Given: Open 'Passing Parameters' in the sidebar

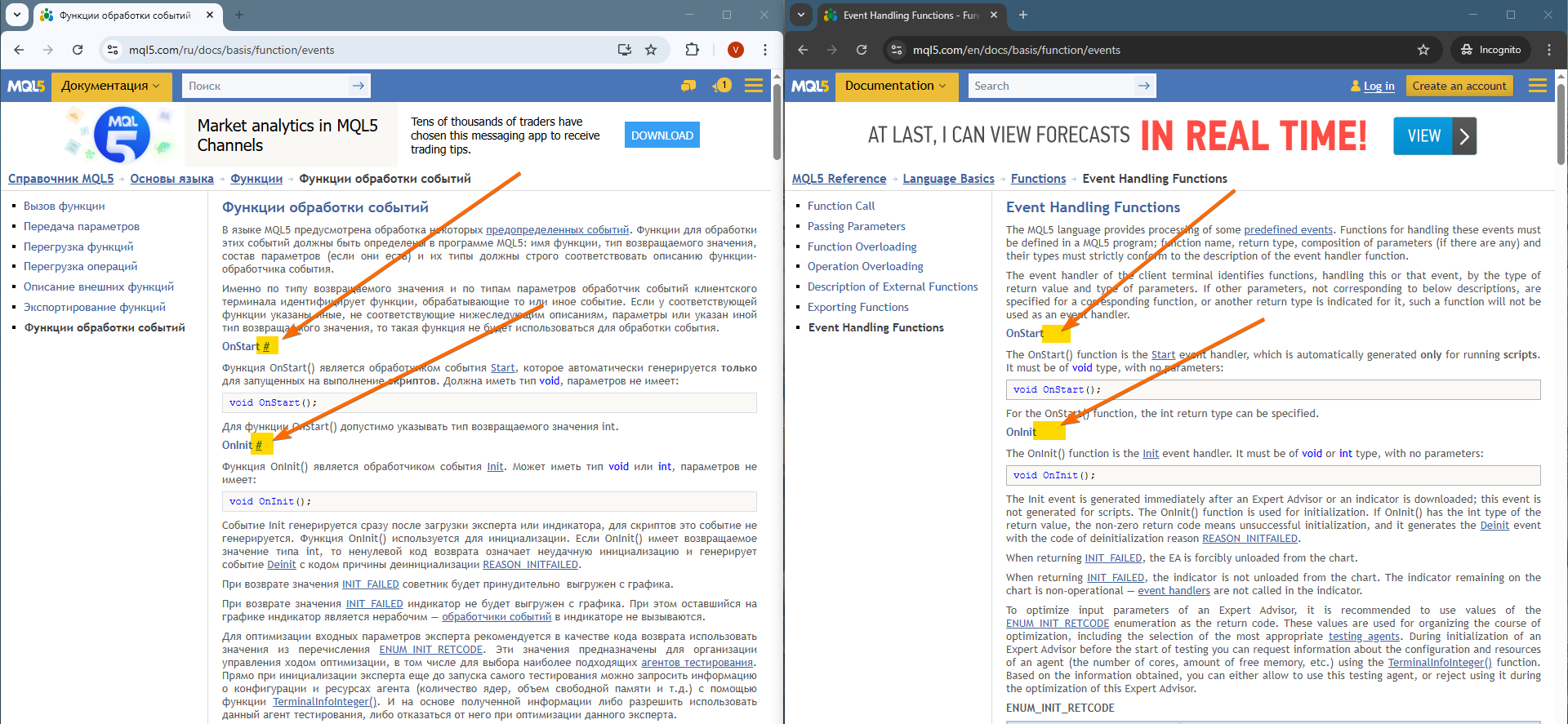Looking at the screenshot, I should pyautogui.click(x=856, y=226).
